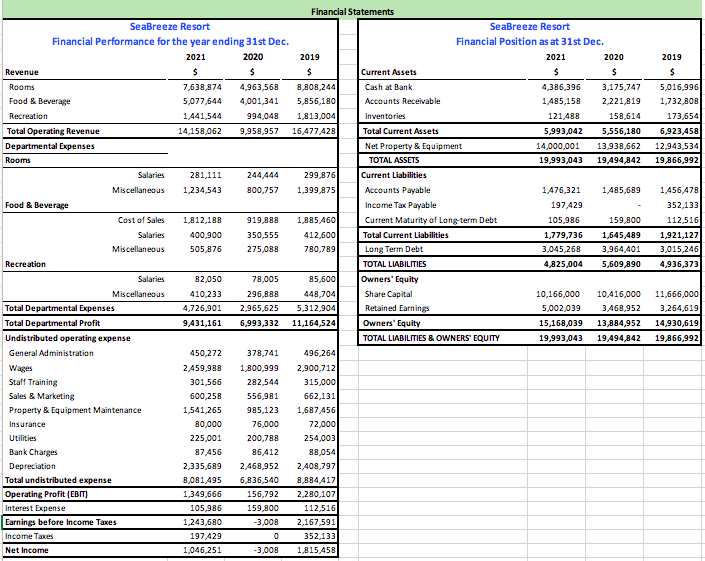This screenshot has height=561, width=705.
Task: Select the 'Financial Statements' header cell
Action: 352,12
